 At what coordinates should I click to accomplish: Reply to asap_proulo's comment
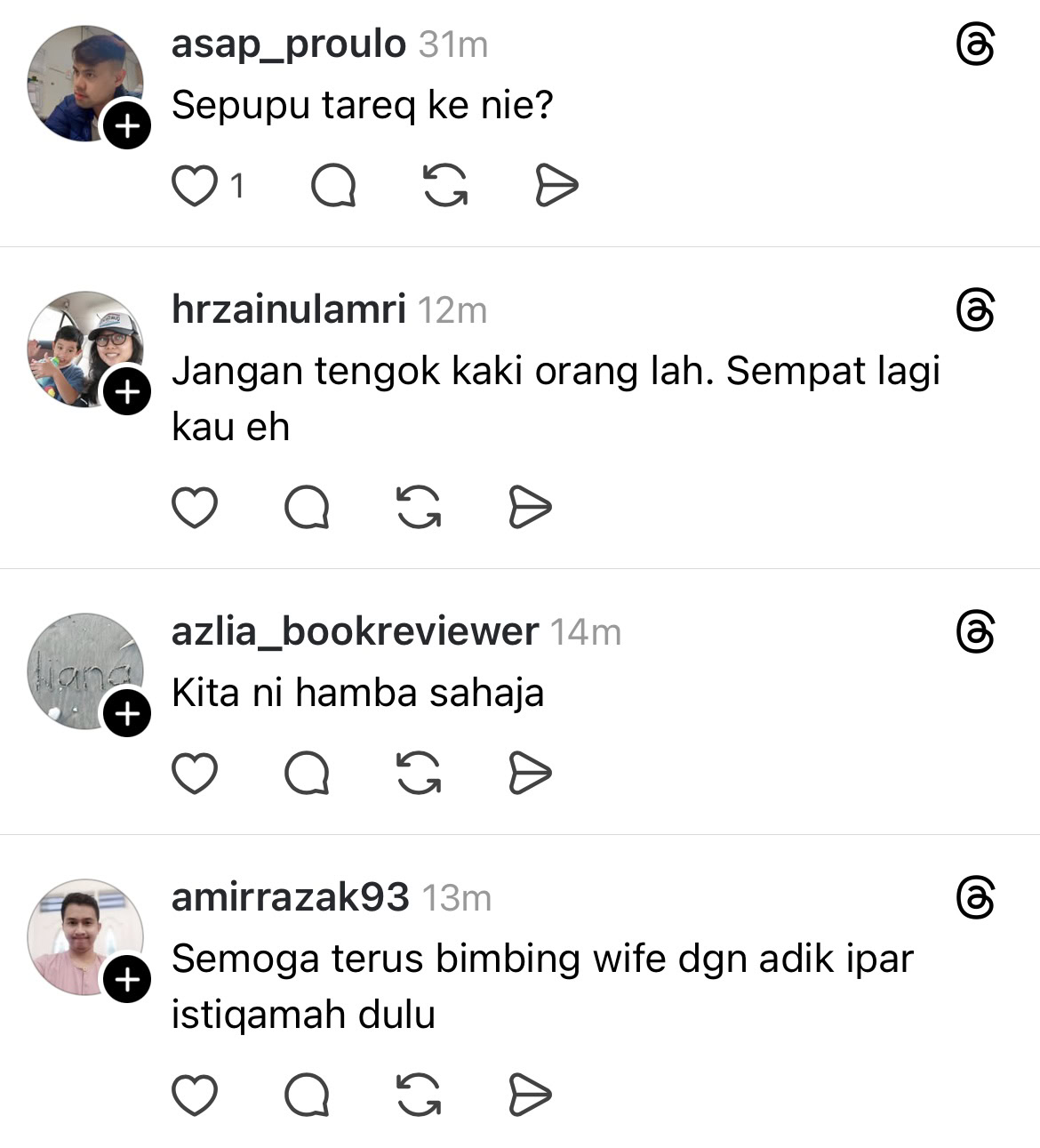[333, 186]
